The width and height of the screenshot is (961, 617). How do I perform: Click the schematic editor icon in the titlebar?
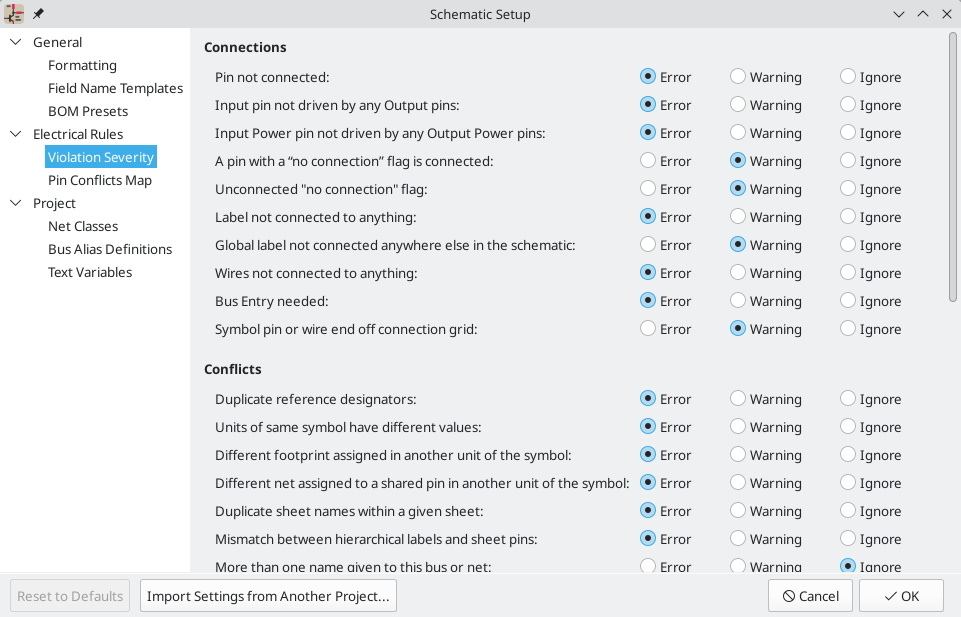click(x=13, y=14)
